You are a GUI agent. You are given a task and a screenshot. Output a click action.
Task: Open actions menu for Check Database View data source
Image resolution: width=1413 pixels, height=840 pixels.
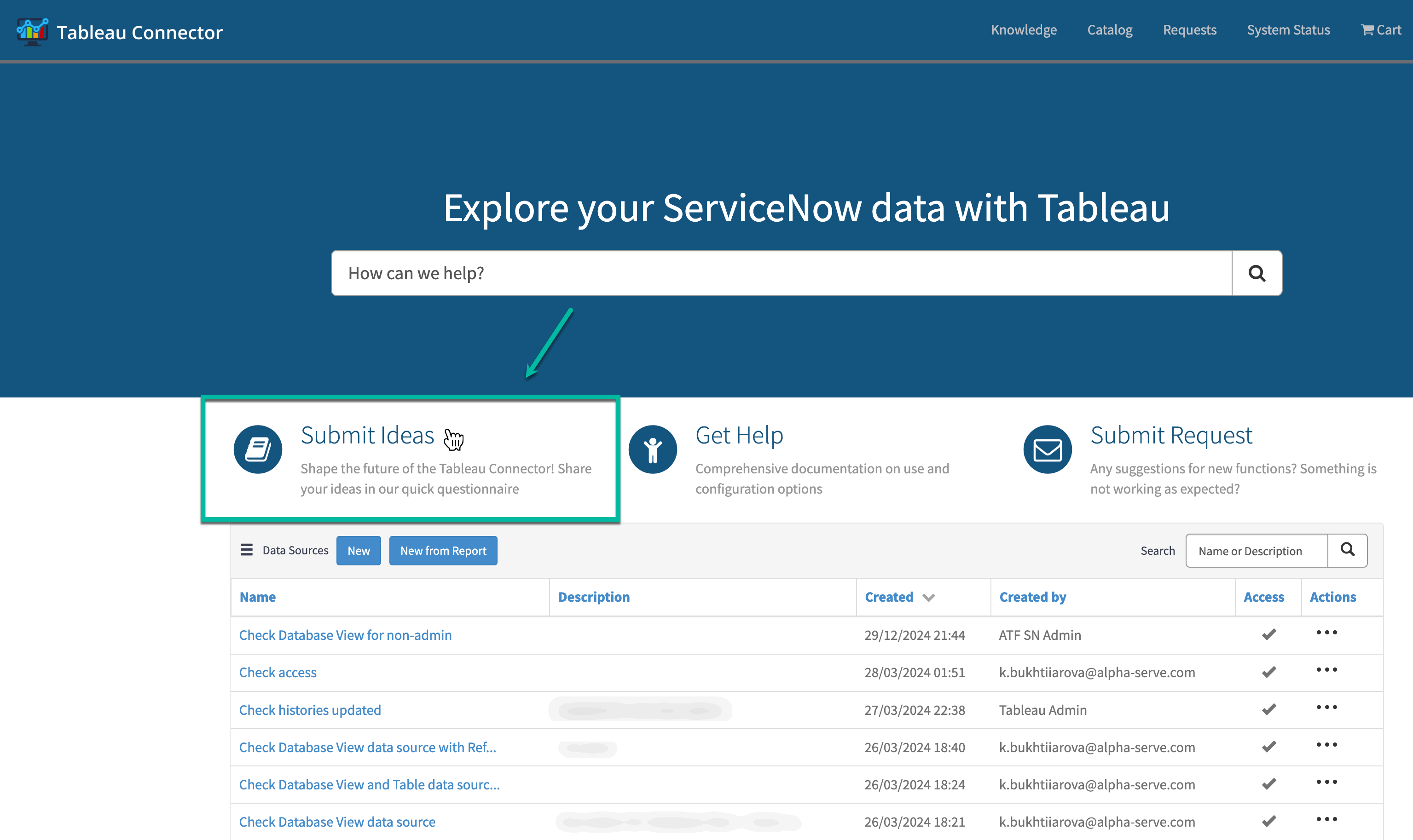point(1326,820)
